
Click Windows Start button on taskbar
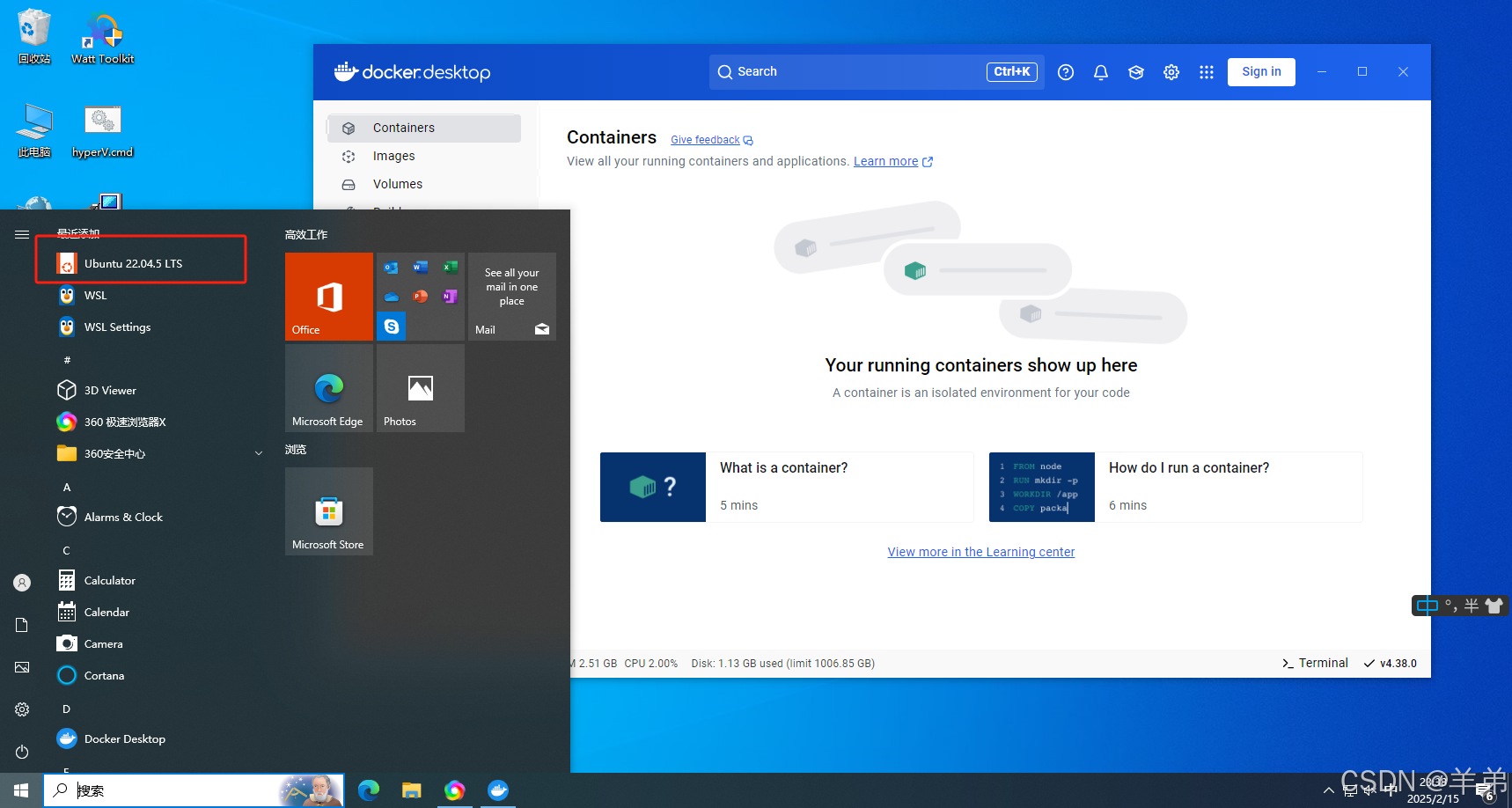tap(21, 790)
